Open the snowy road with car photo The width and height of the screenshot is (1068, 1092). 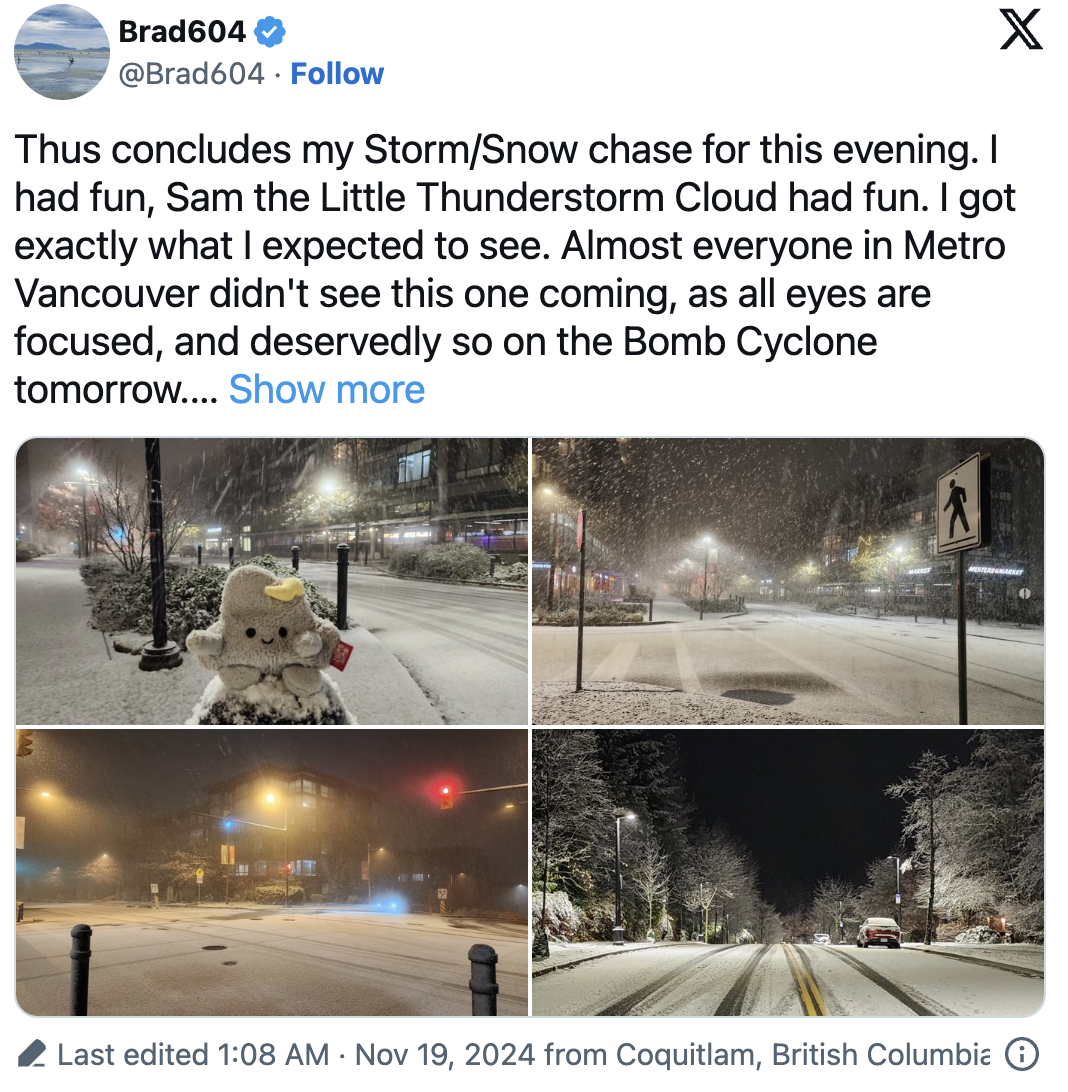coord(788,872)
